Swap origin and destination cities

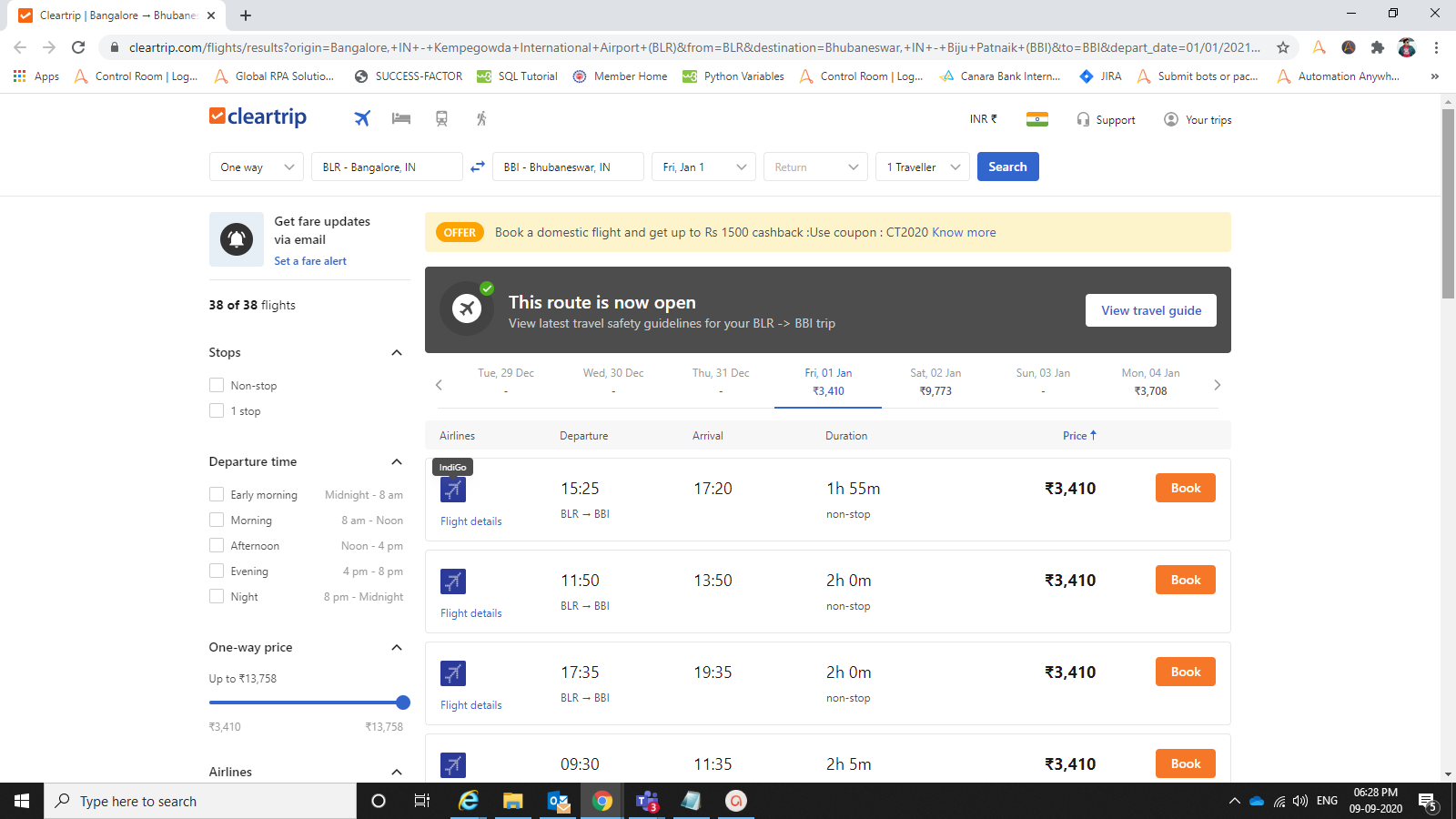pyautogui.click(x=478, y=167)
